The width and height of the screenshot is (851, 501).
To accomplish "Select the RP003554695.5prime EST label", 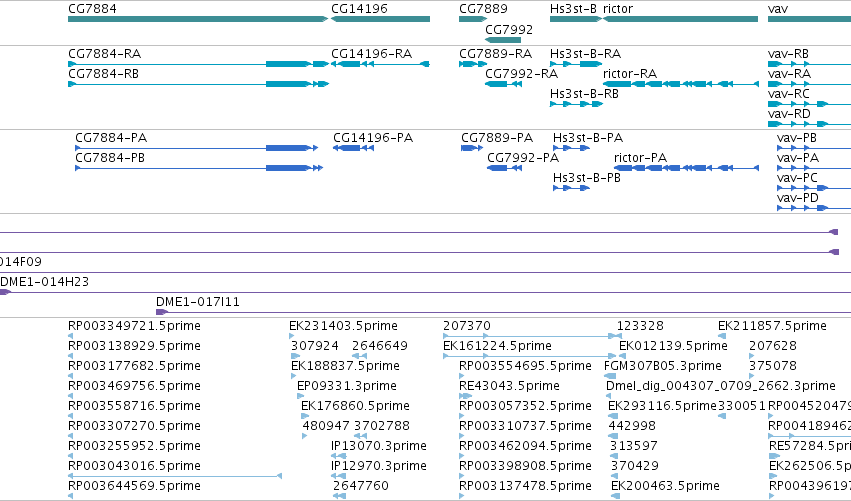I will [526, 366].
